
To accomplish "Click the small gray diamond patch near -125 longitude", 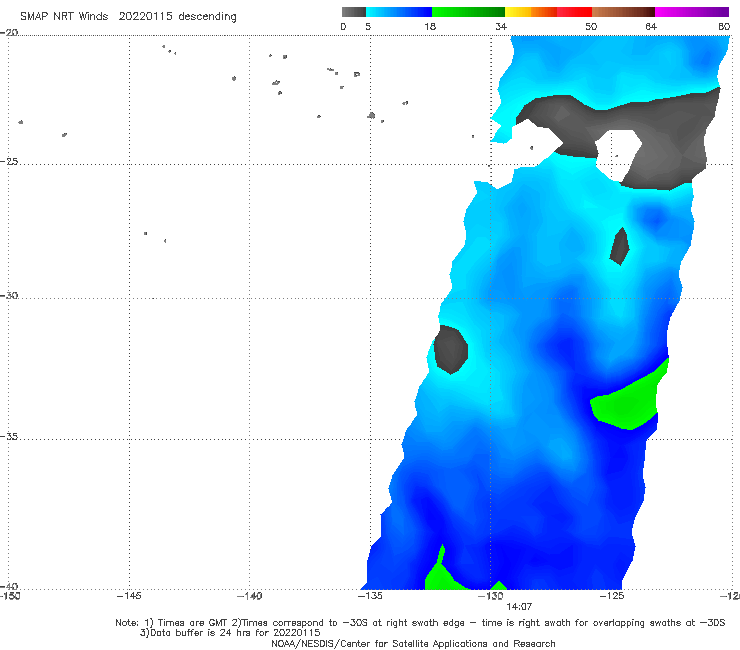I will pos(620,246).
